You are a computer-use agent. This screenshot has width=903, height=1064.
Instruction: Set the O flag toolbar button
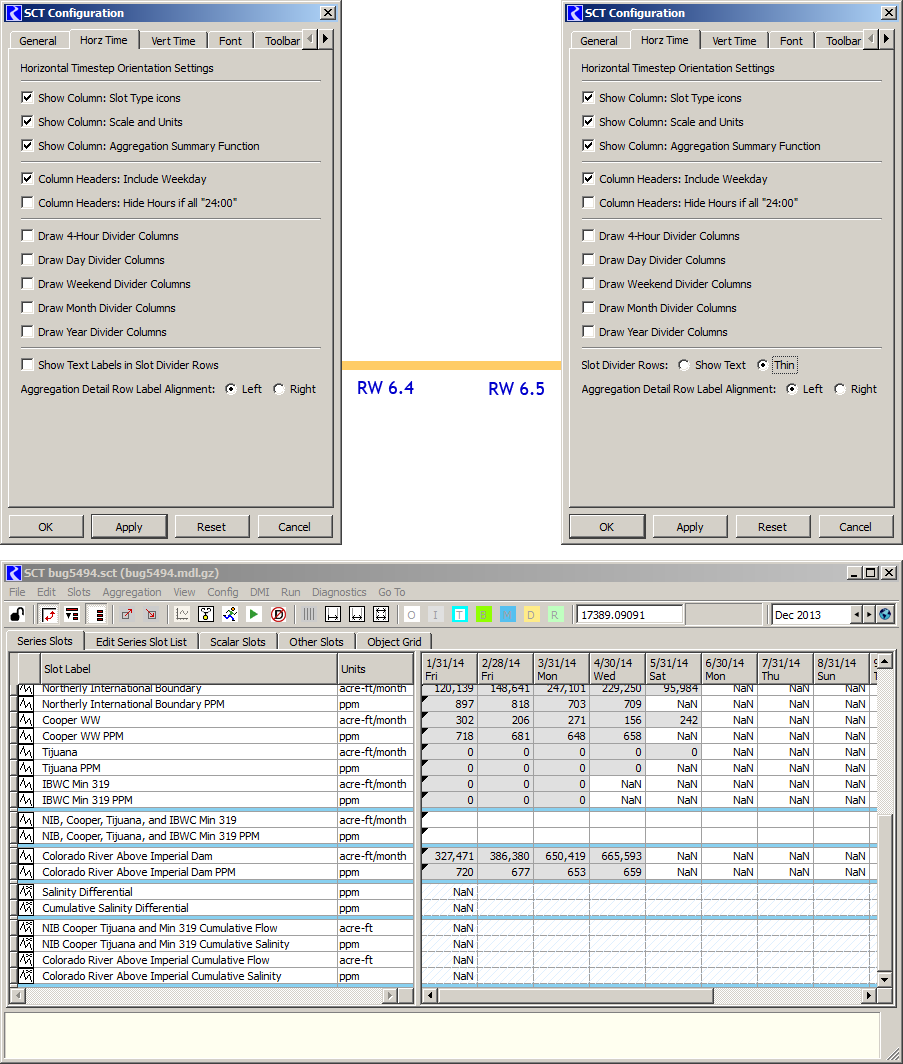click(x=411, y=615)
